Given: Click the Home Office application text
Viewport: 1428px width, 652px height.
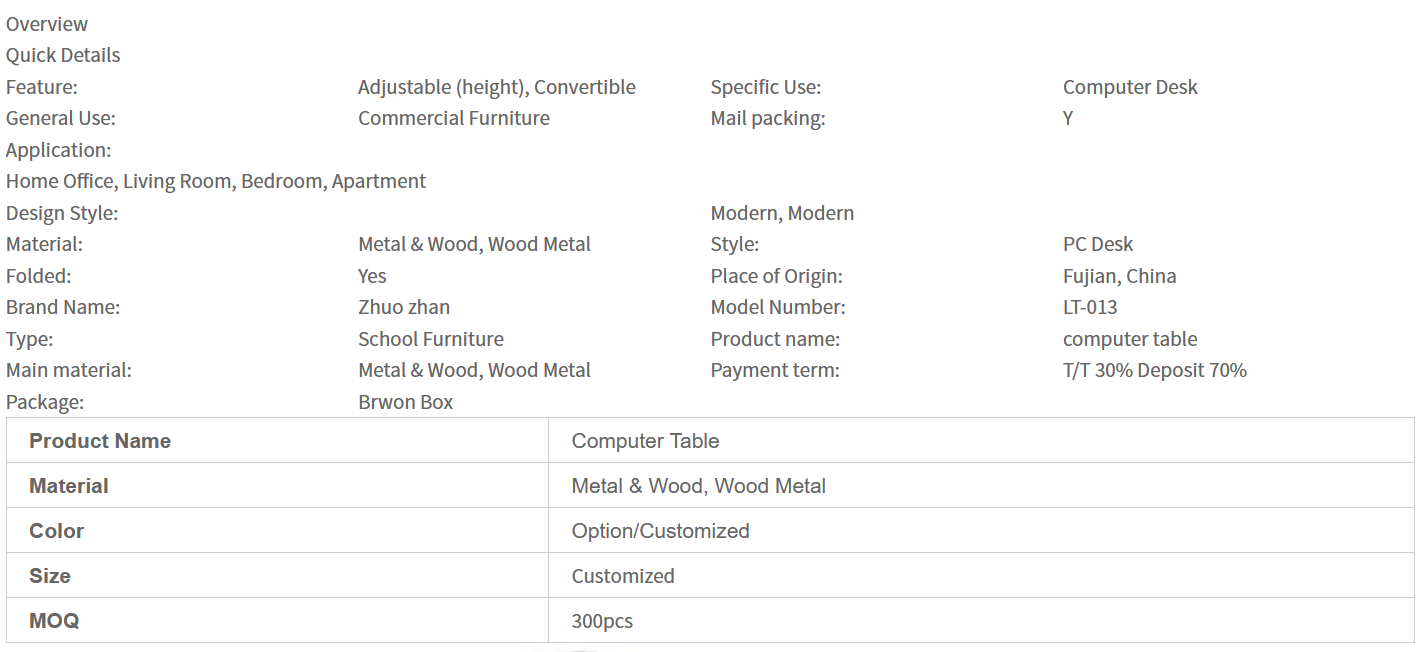Looking at the screenshot, I should (61, 181).
